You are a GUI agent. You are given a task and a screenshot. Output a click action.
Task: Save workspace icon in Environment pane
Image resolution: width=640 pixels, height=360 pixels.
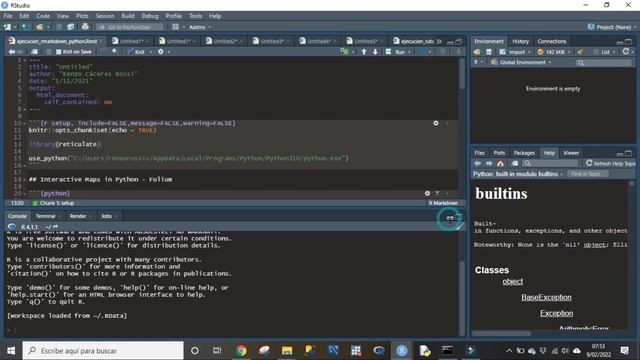tap(489, 52)
